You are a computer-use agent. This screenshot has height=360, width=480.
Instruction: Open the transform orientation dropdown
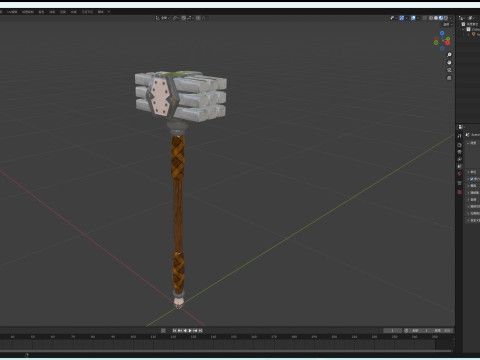(x=162, y=18)
